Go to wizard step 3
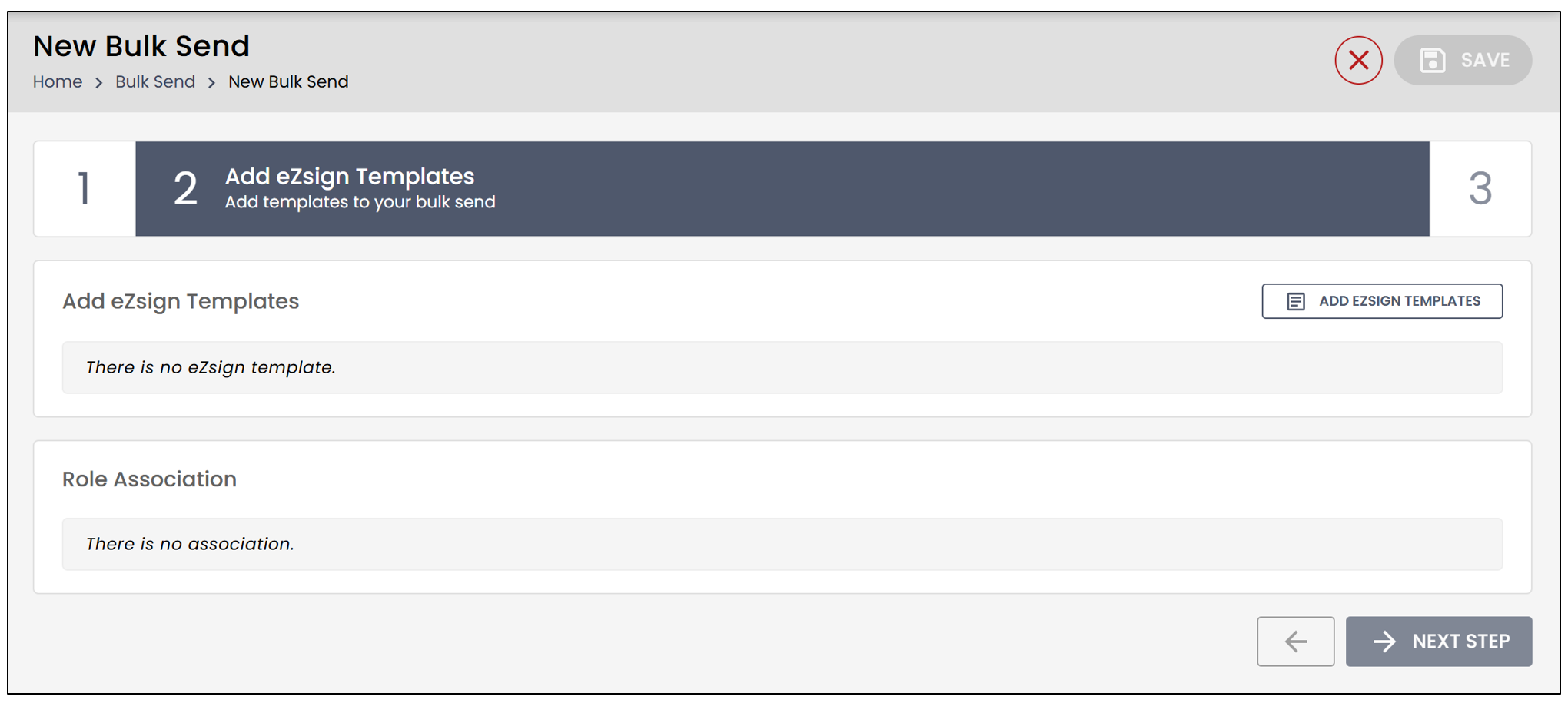 coord(1480,188)
